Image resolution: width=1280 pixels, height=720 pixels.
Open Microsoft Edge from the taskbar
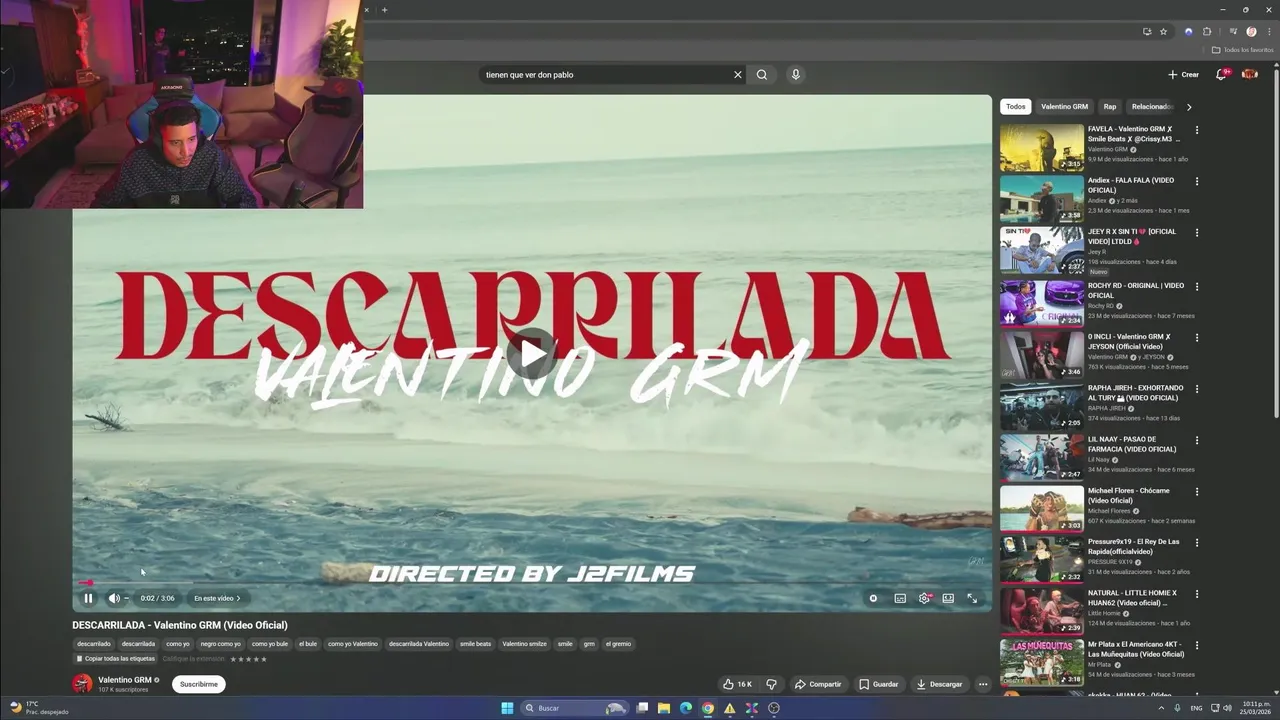686,708
